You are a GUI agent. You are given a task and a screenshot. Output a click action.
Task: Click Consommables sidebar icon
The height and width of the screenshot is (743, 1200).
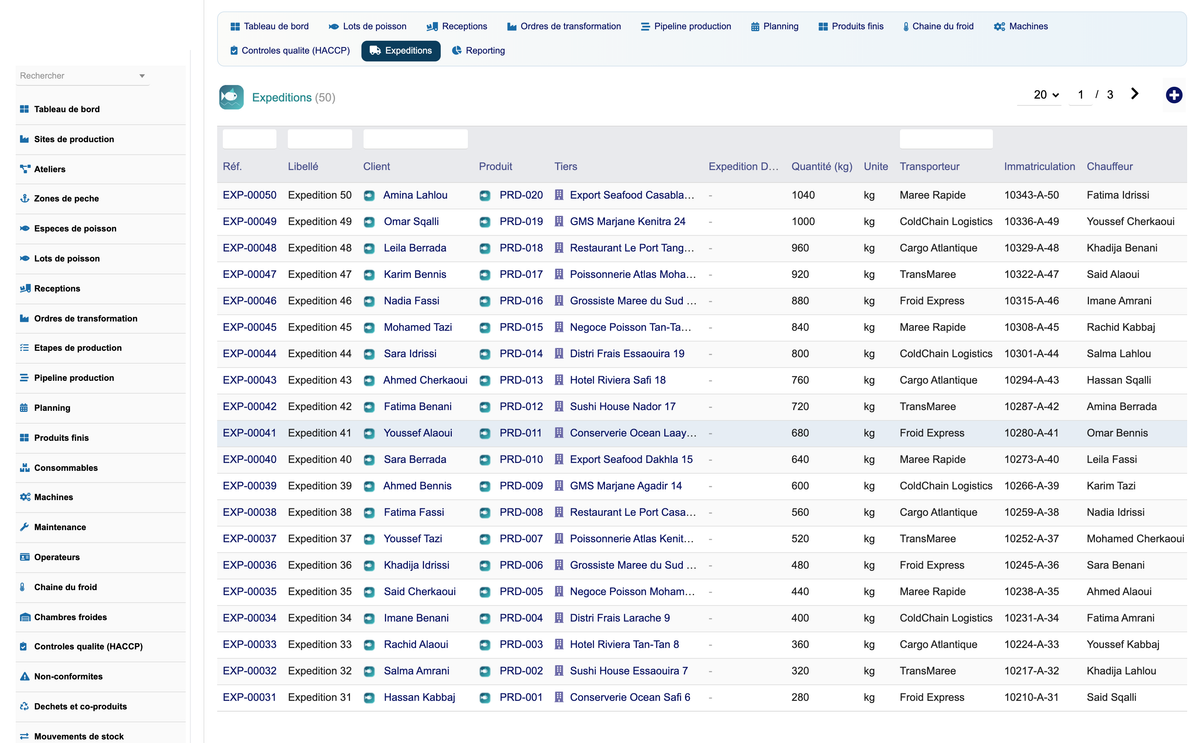click(x=25, y=468)
